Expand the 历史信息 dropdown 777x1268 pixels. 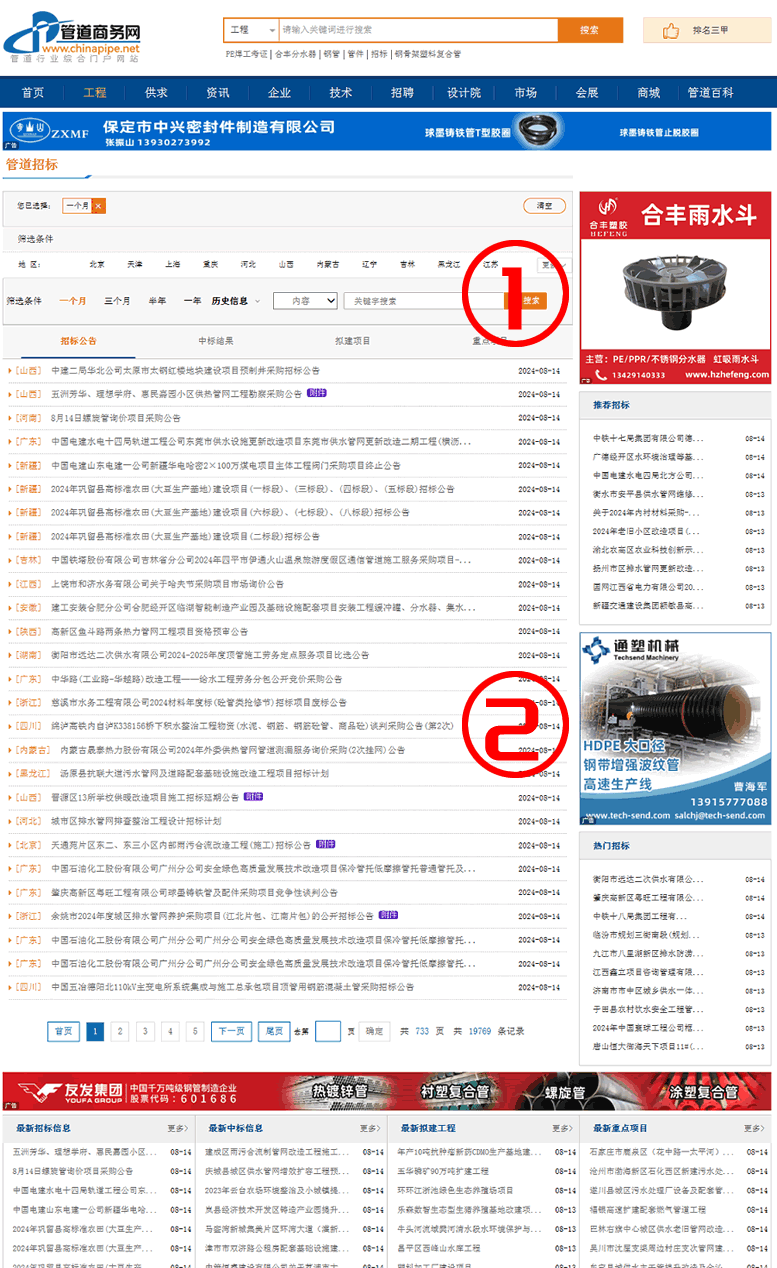(x=236, y=301)
